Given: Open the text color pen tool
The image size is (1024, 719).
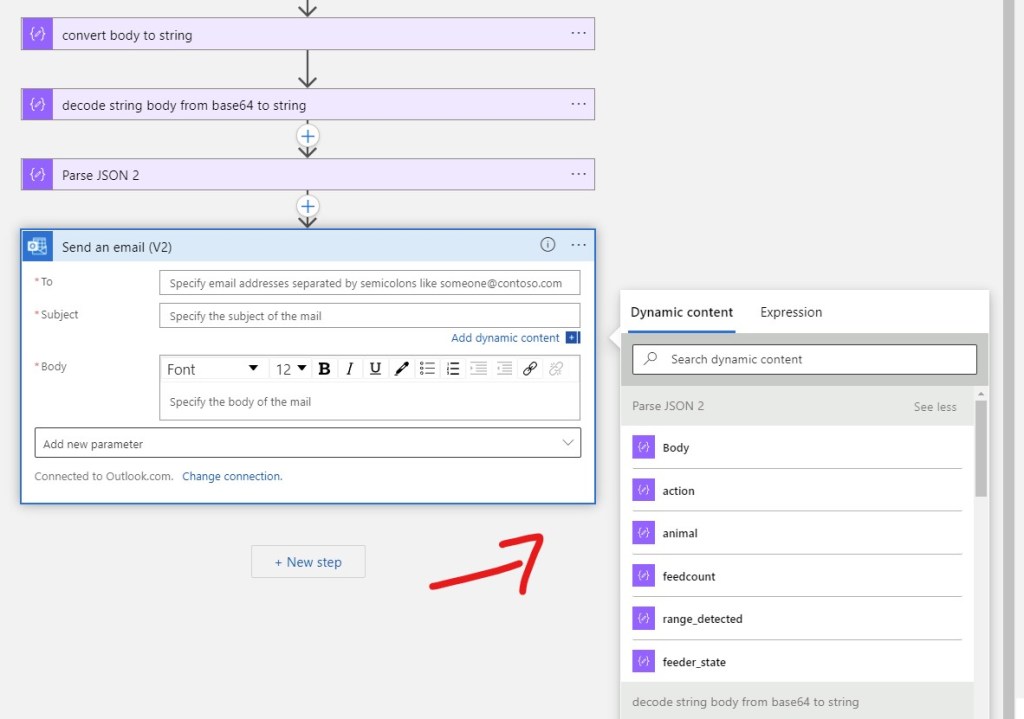Looking at the screenshot, I should click(x=402, y=369).
